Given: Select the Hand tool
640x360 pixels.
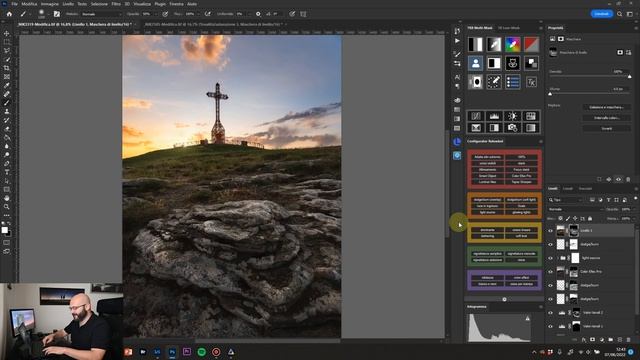Looking at the screenshot, I should click(7, 198).
